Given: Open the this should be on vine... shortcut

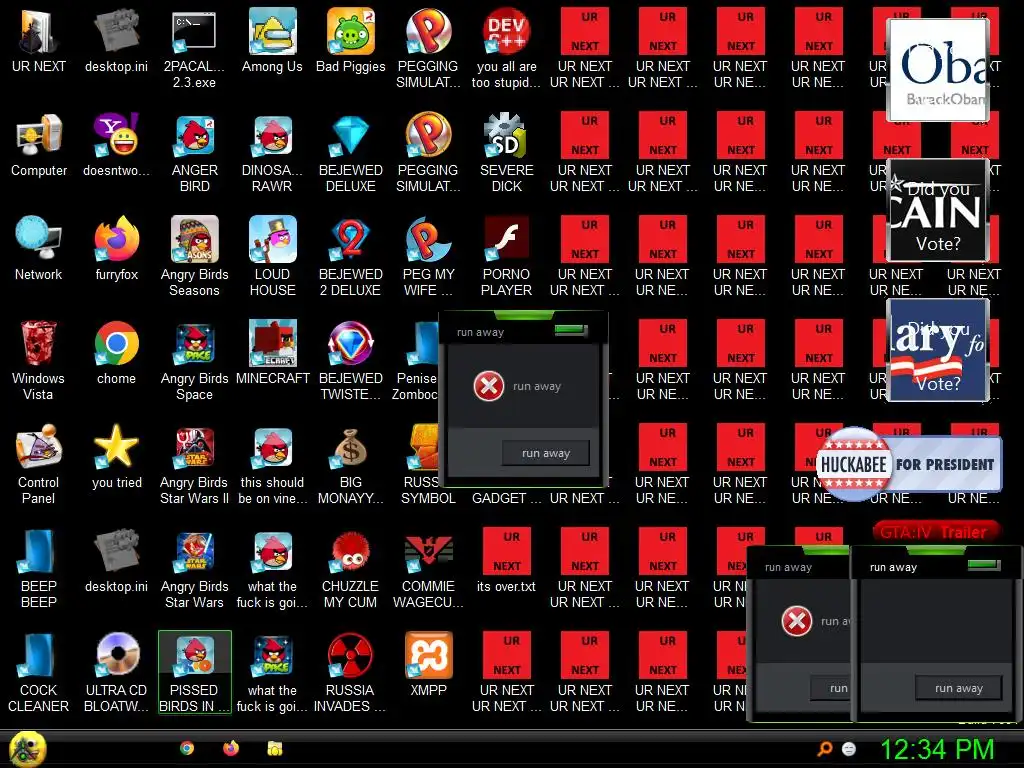Looking at the screenshot, I should [272, 464].
